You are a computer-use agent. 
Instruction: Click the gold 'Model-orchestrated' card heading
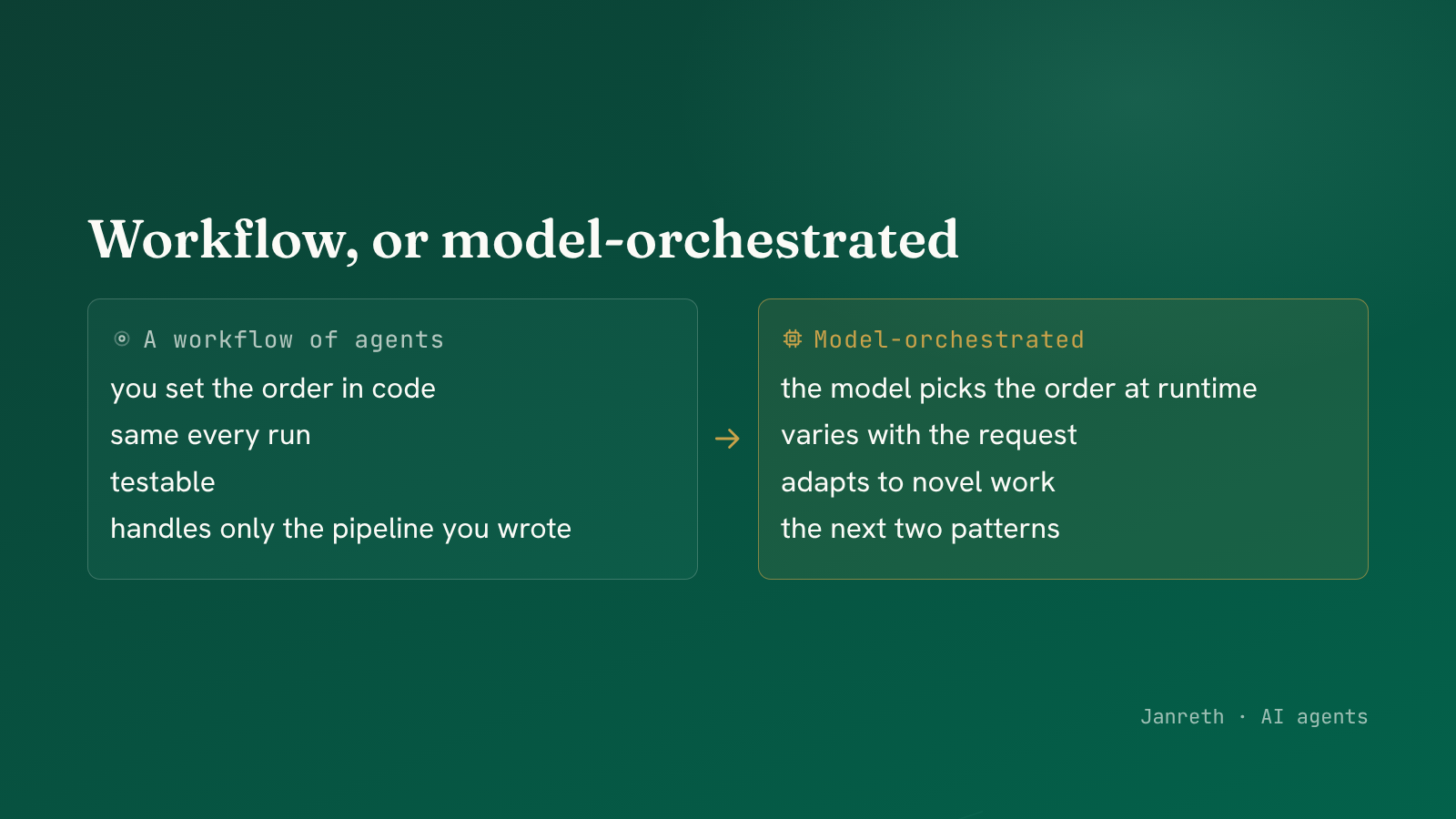point(949,340)
